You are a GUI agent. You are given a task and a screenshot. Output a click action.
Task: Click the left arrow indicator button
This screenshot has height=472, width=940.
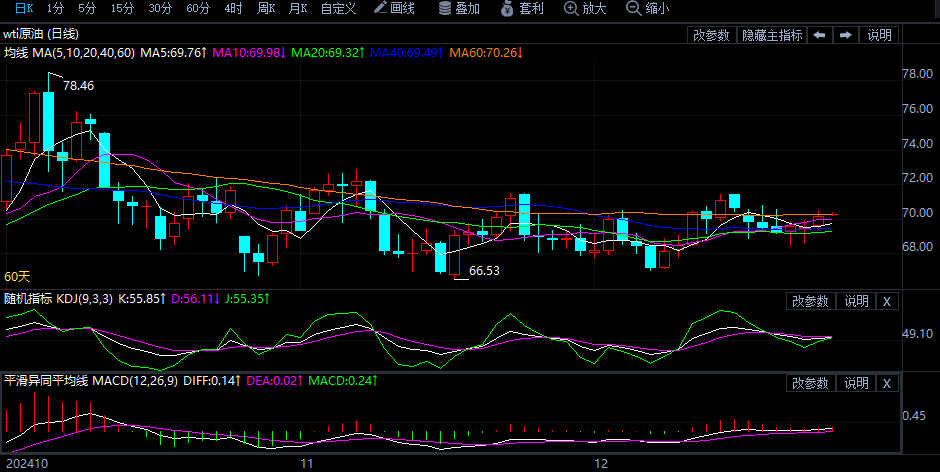[819, 35]
